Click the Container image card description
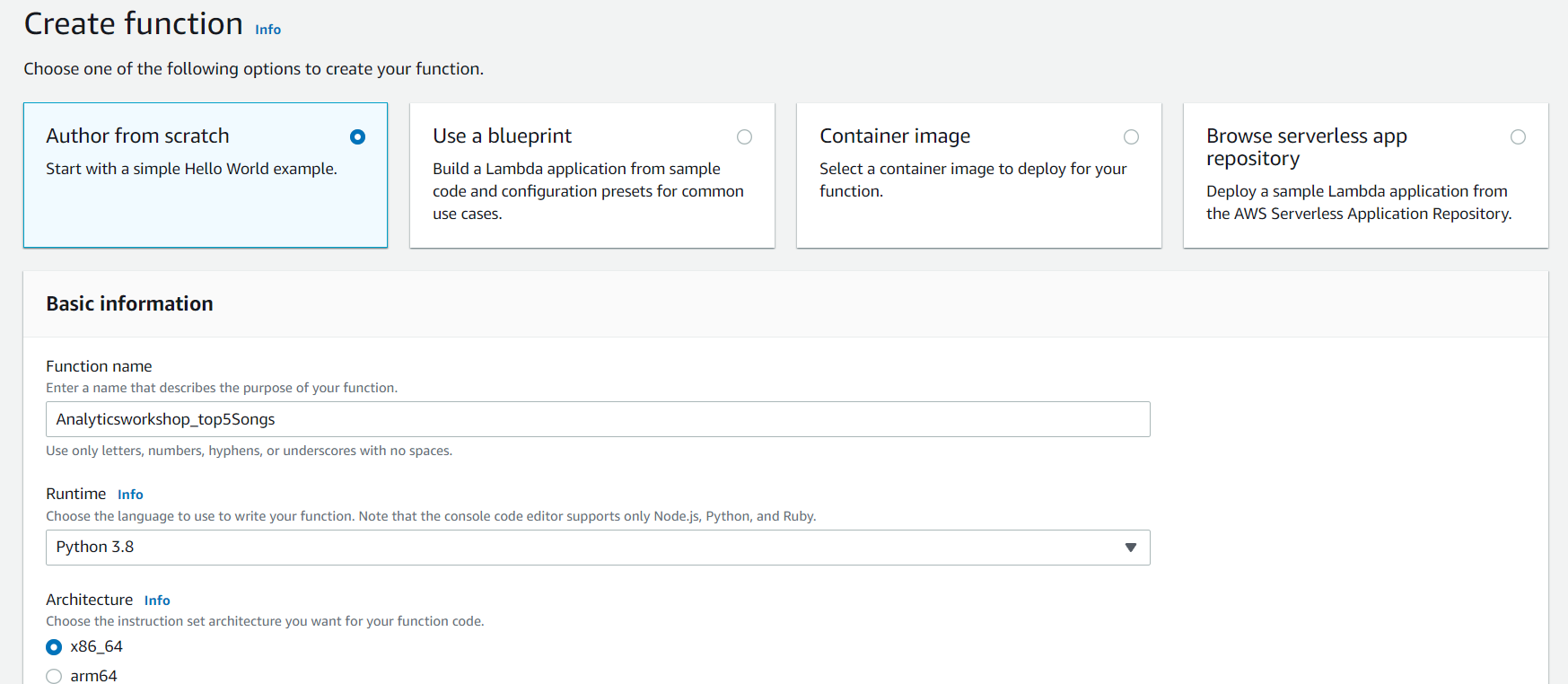The height and width of the screenshot is (684, 1568). pyautogui.click(x=972, y=180)
